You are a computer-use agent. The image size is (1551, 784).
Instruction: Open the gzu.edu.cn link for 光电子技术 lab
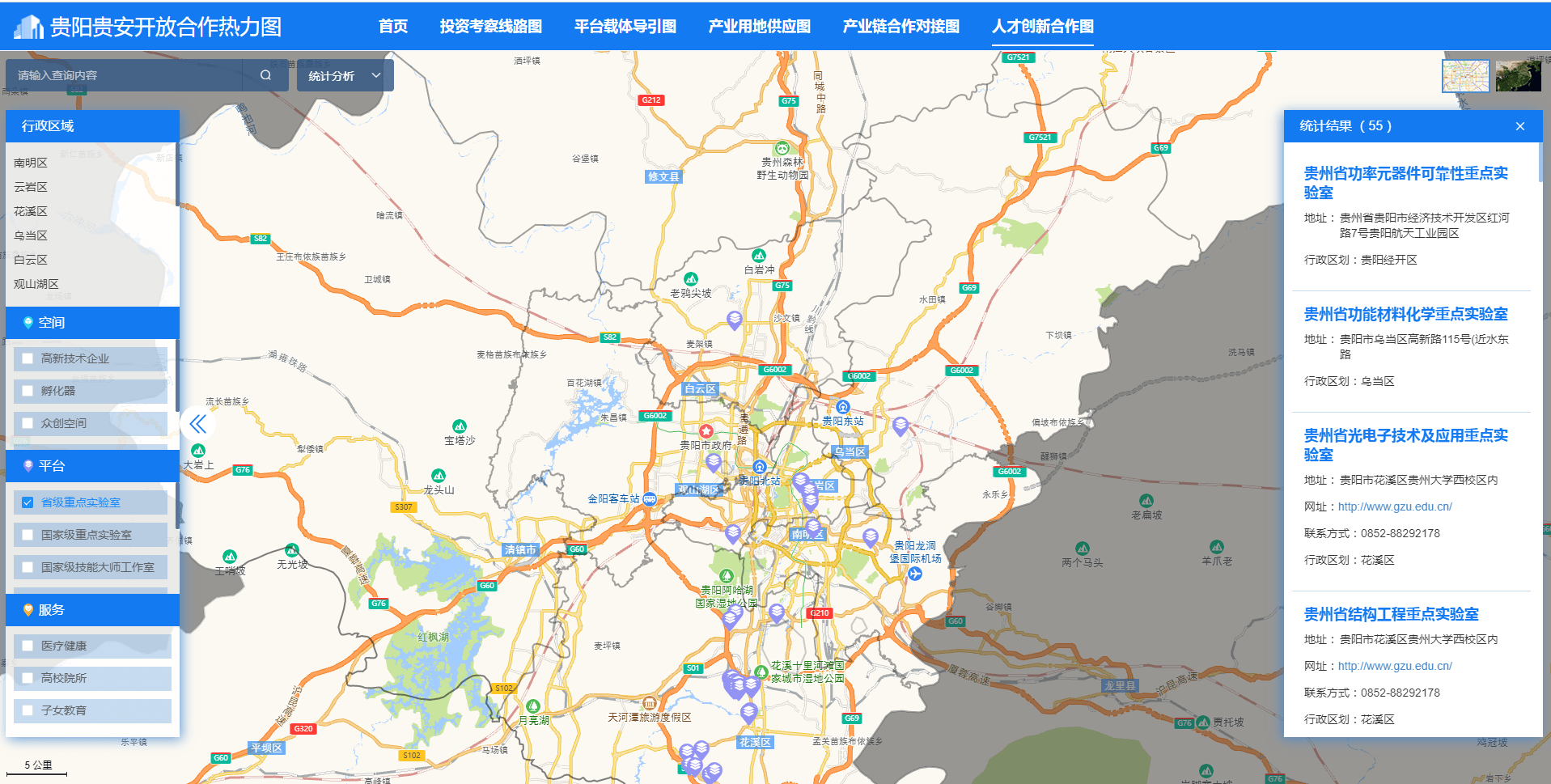1394,506
